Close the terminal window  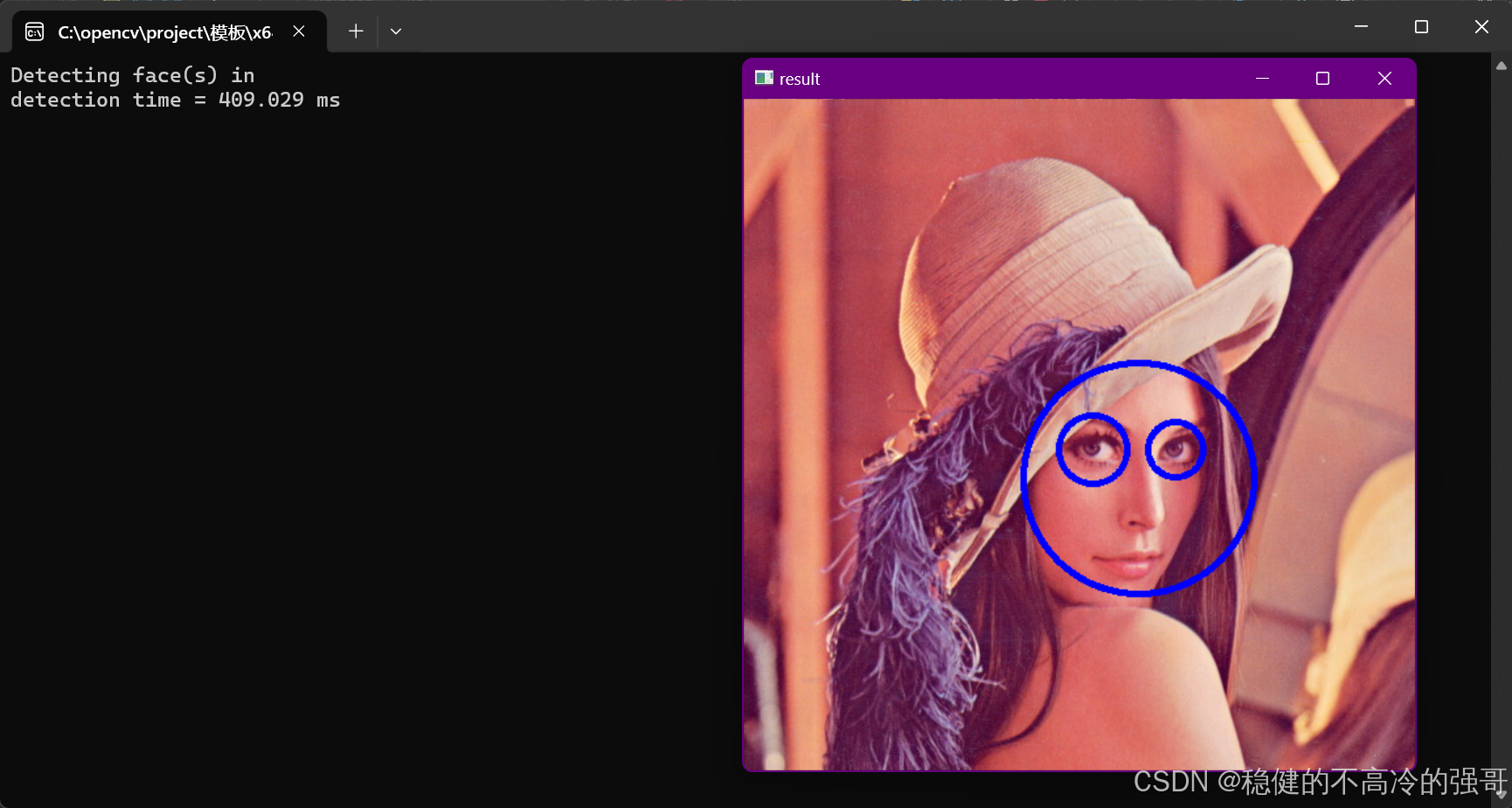[x=1481, y=26]
